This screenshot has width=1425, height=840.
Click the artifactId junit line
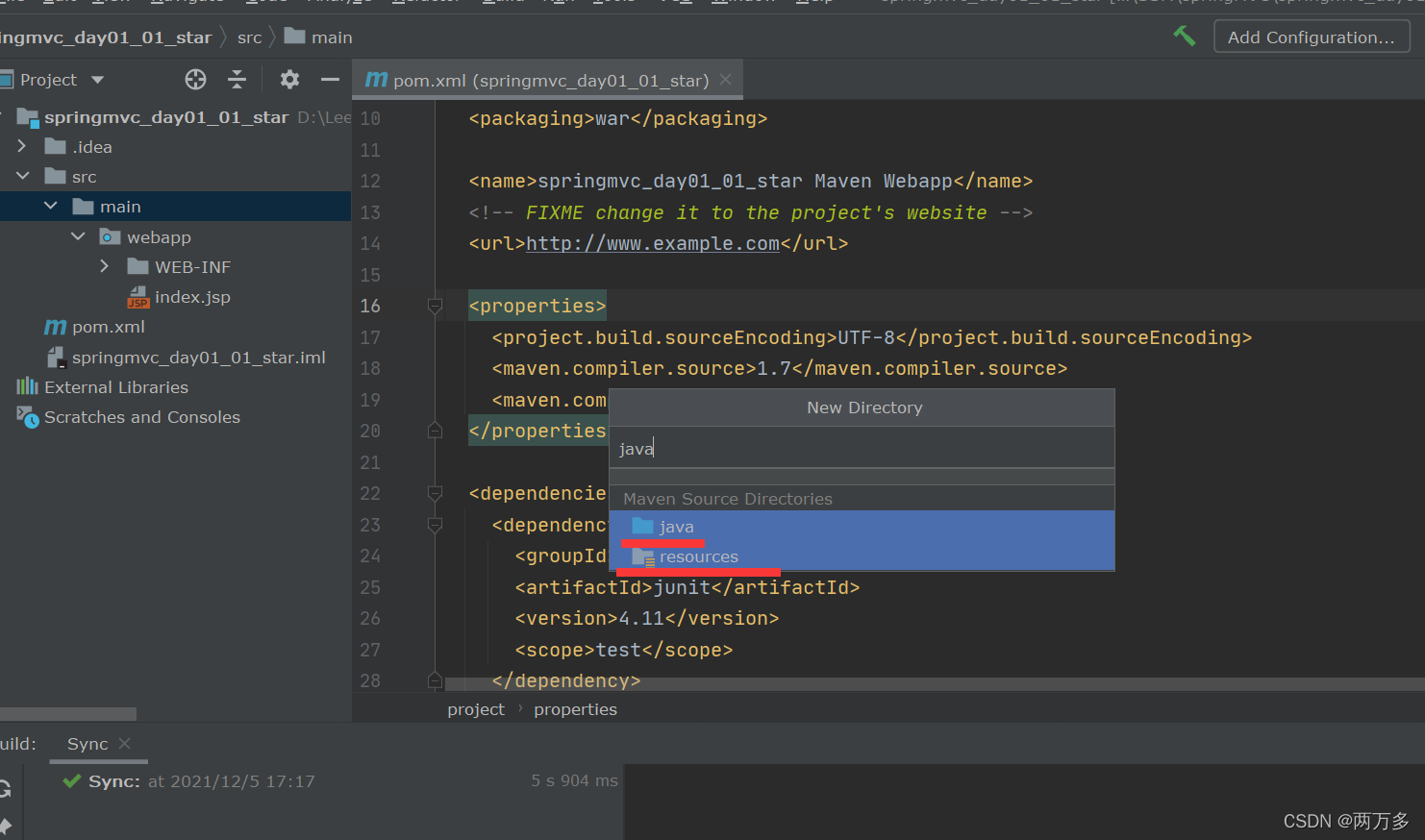687,587
